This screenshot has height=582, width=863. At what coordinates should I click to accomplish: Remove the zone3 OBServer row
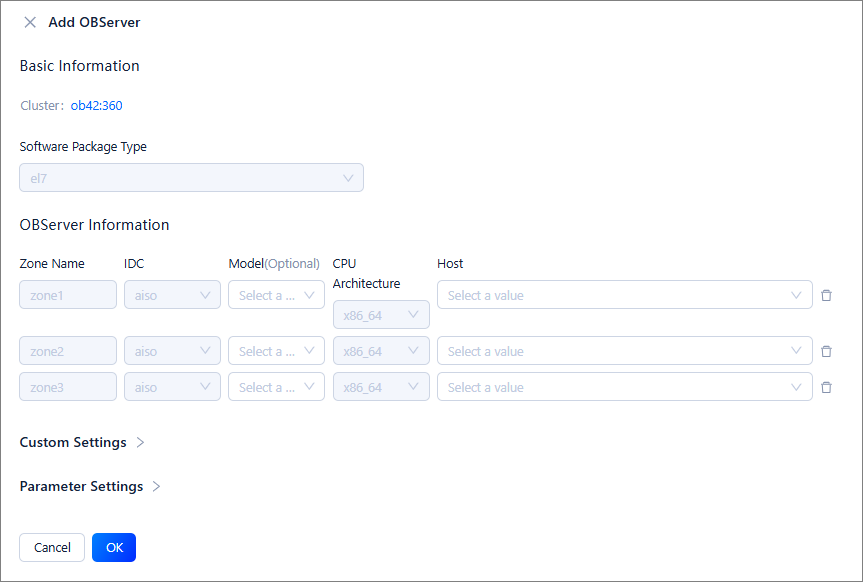[x=826, y=387]
